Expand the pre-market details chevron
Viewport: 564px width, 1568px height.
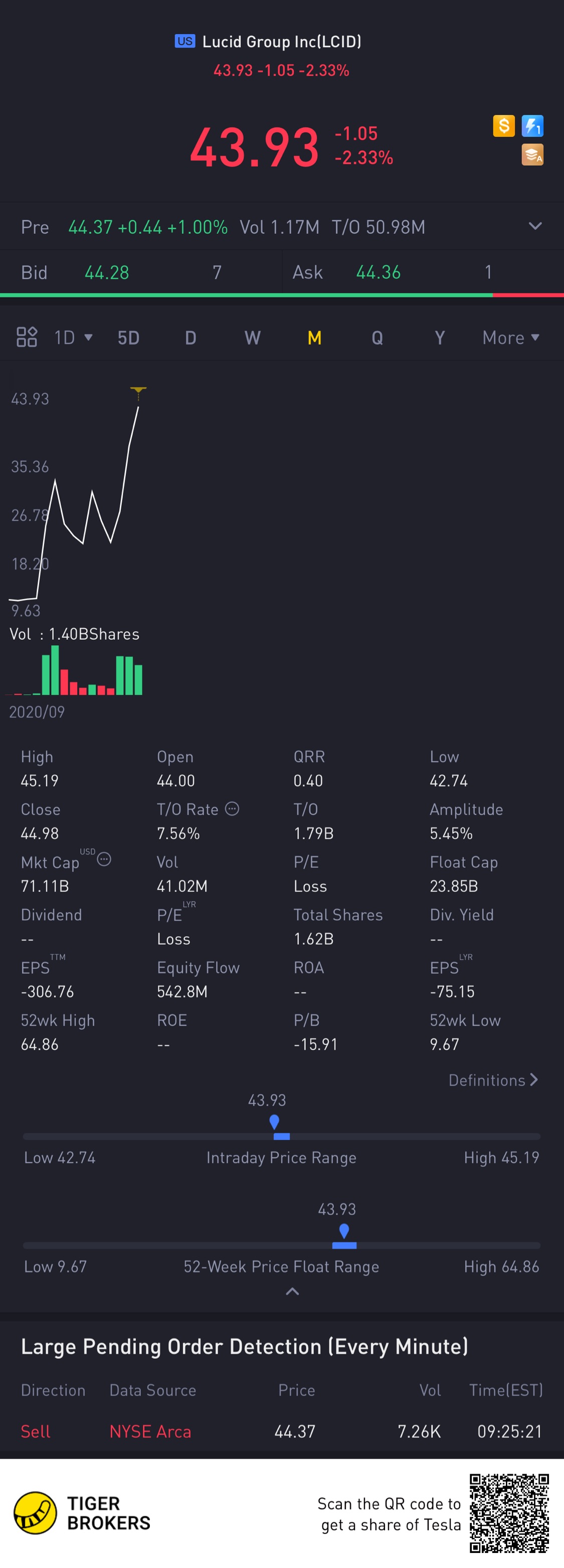tap(535, 226)
